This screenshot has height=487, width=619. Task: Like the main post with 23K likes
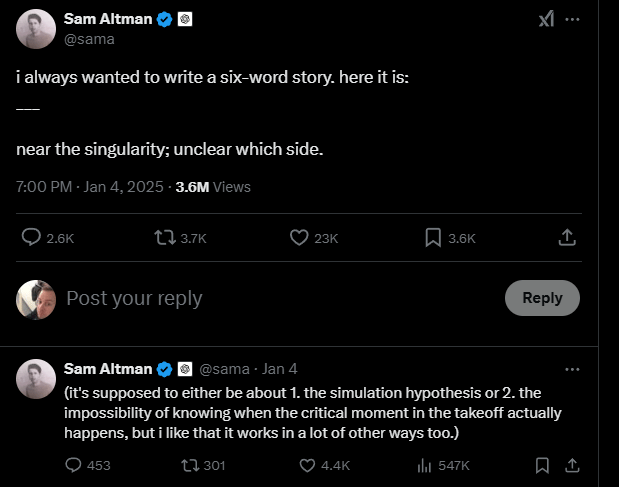[x=299, y=237]
